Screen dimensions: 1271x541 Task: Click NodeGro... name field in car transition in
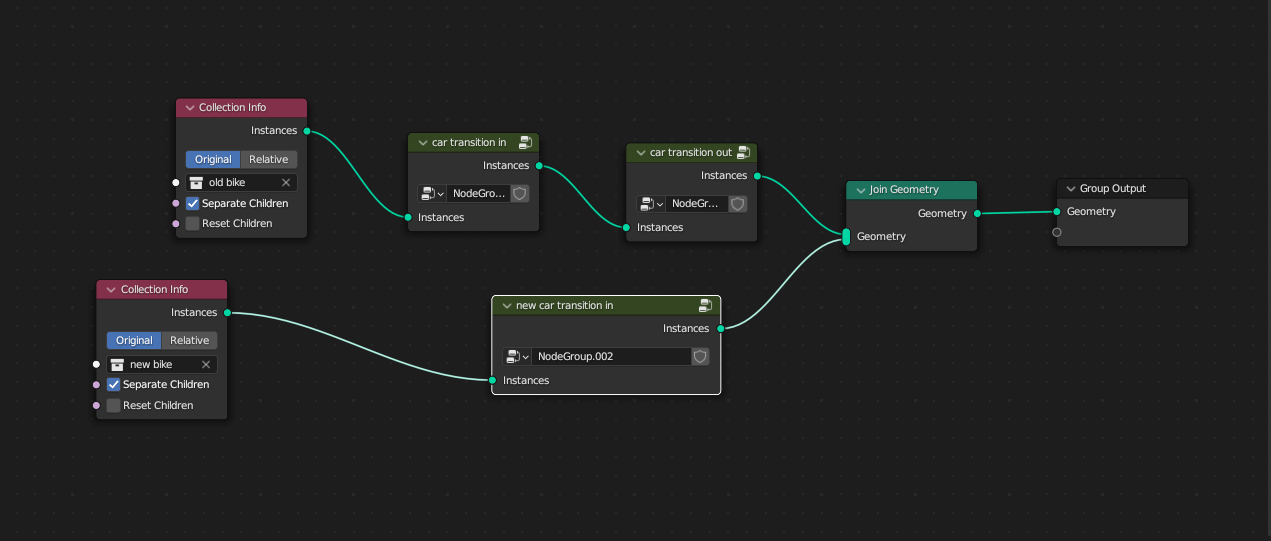click(x=479, y=193)
